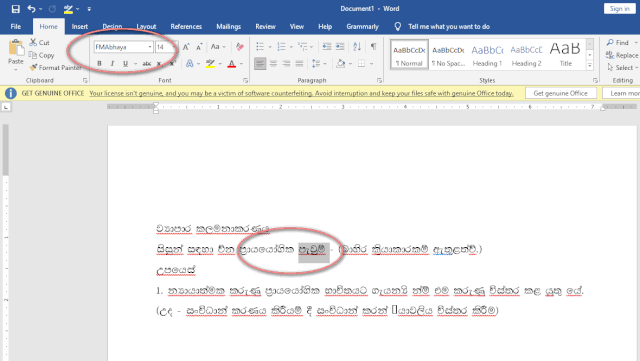Open the File menu tab
This screenshot has width=640, height=361.
[x=16, y=27]
